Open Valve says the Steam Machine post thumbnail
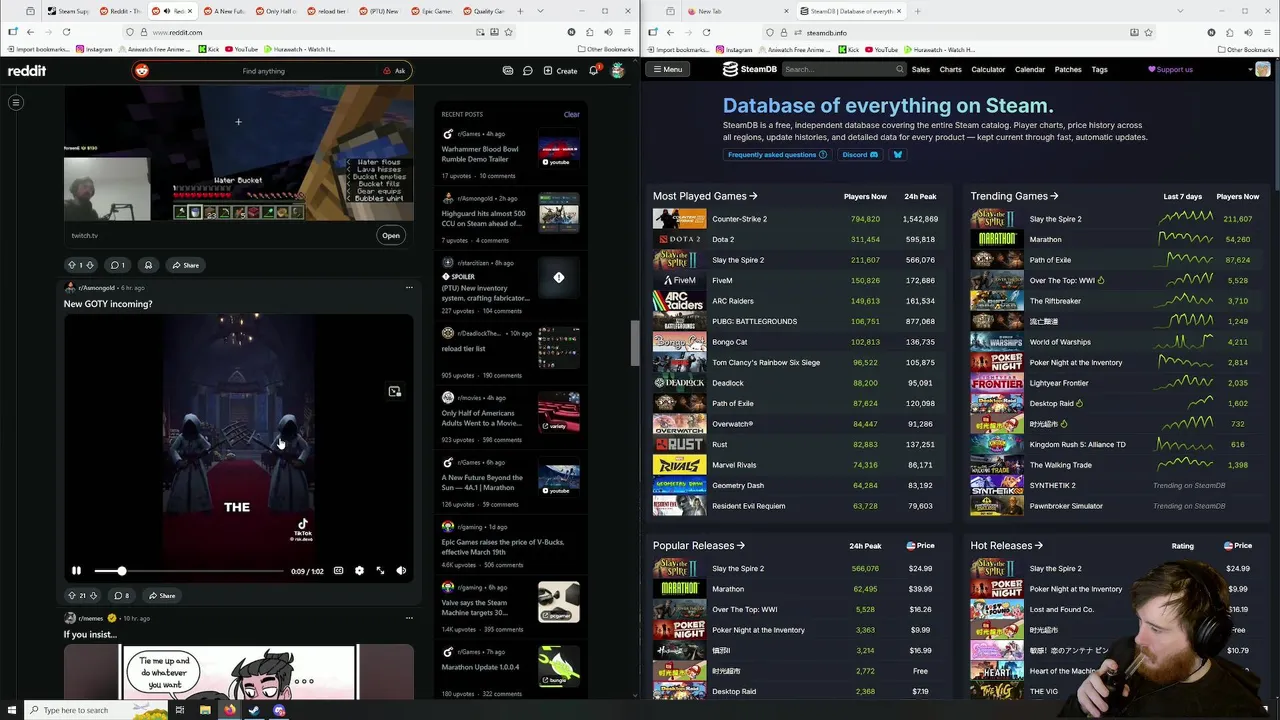1280x720 pixels. point(558,602)
